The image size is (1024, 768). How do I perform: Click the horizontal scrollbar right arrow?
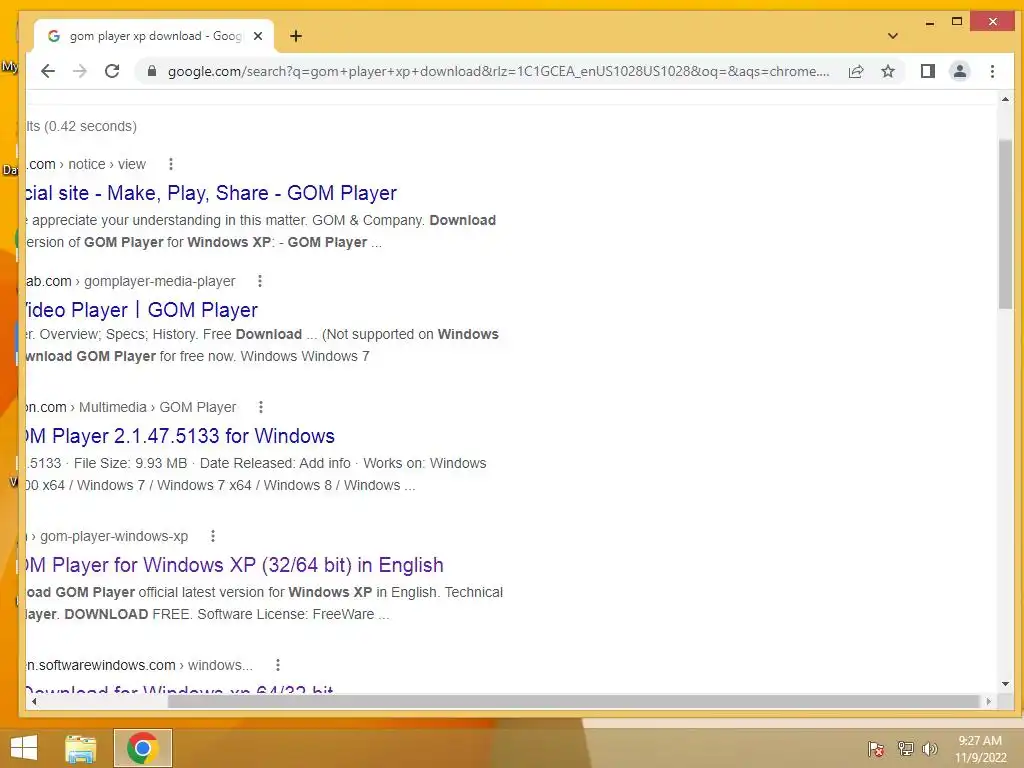(989, 701)
